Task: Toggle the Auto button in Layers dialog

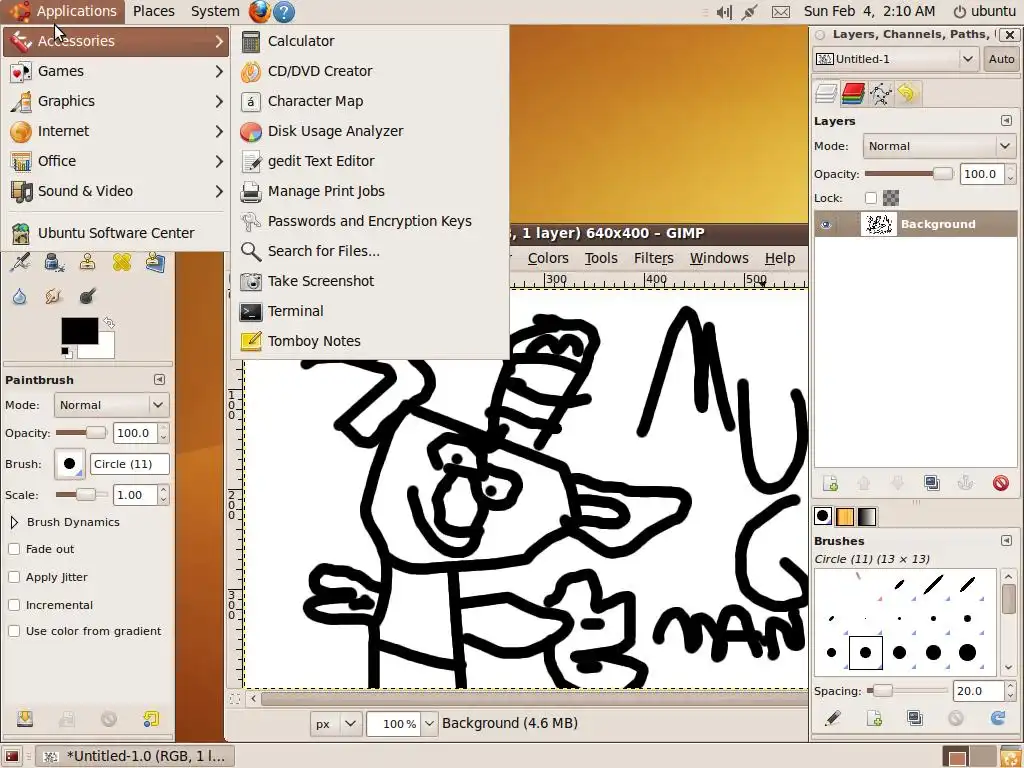Action: click(1000, 59)
